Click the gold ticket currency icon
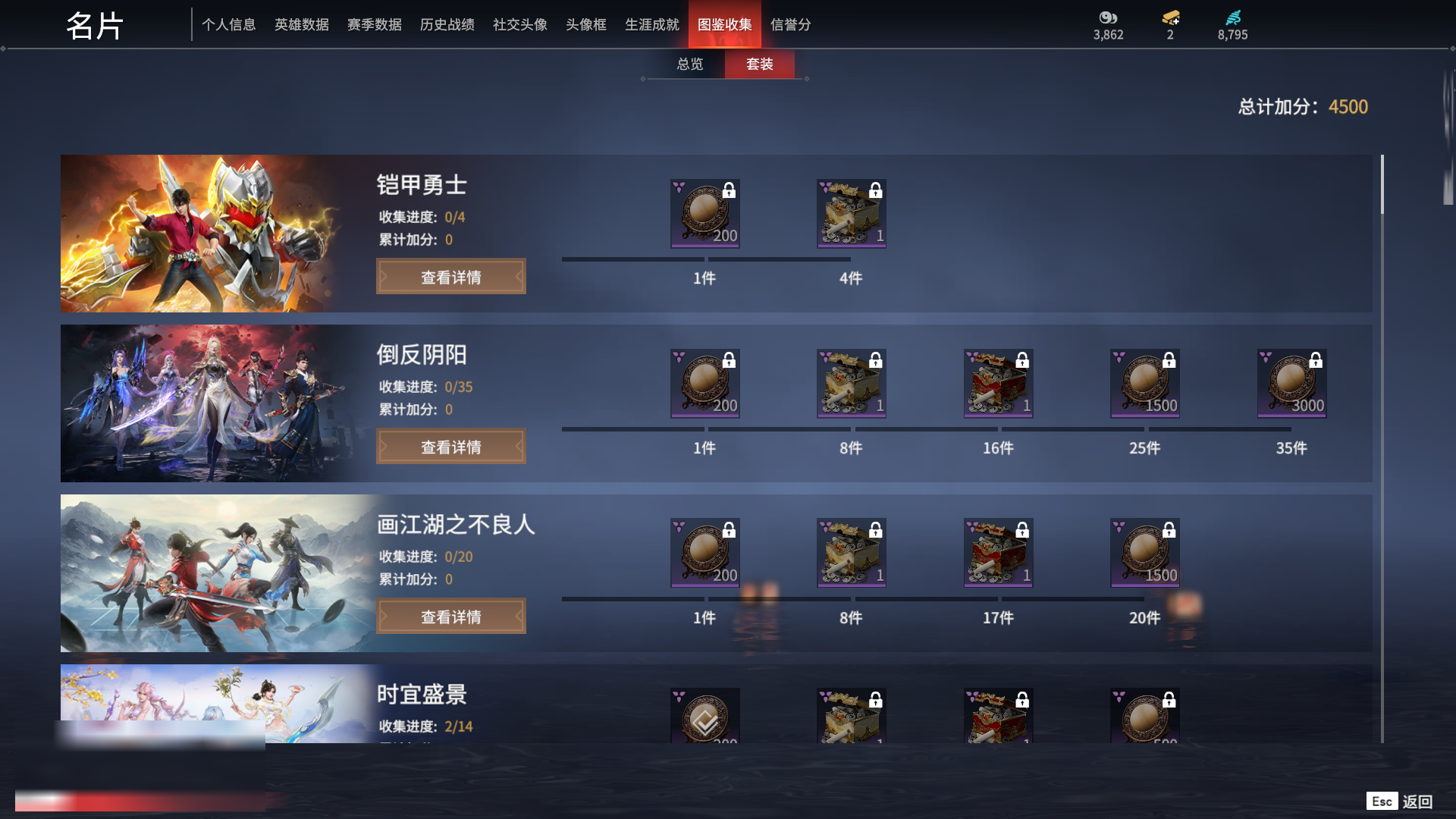This screenshot has height=819, width=1456. [x=1170, y=17]
